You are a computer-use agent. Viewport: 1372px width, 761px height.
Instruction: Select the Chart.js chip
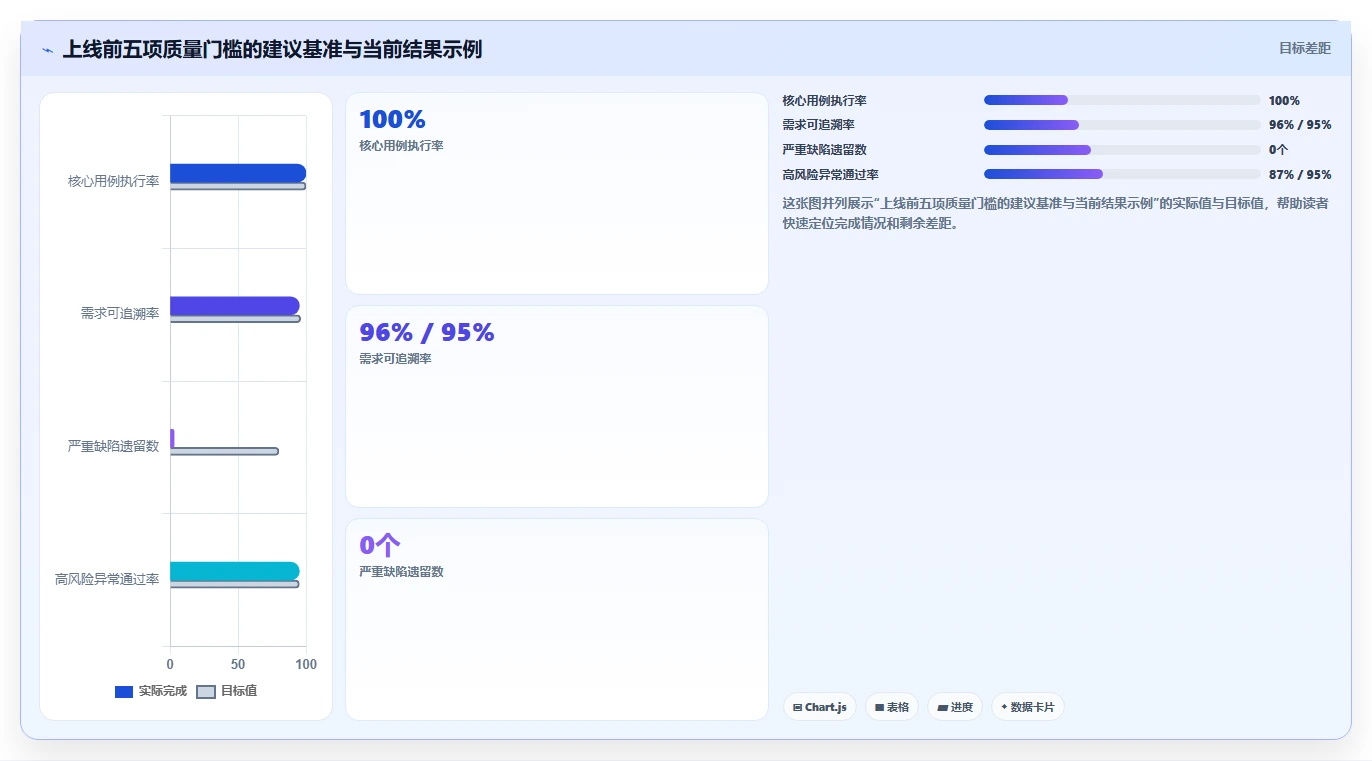point(819,707)
